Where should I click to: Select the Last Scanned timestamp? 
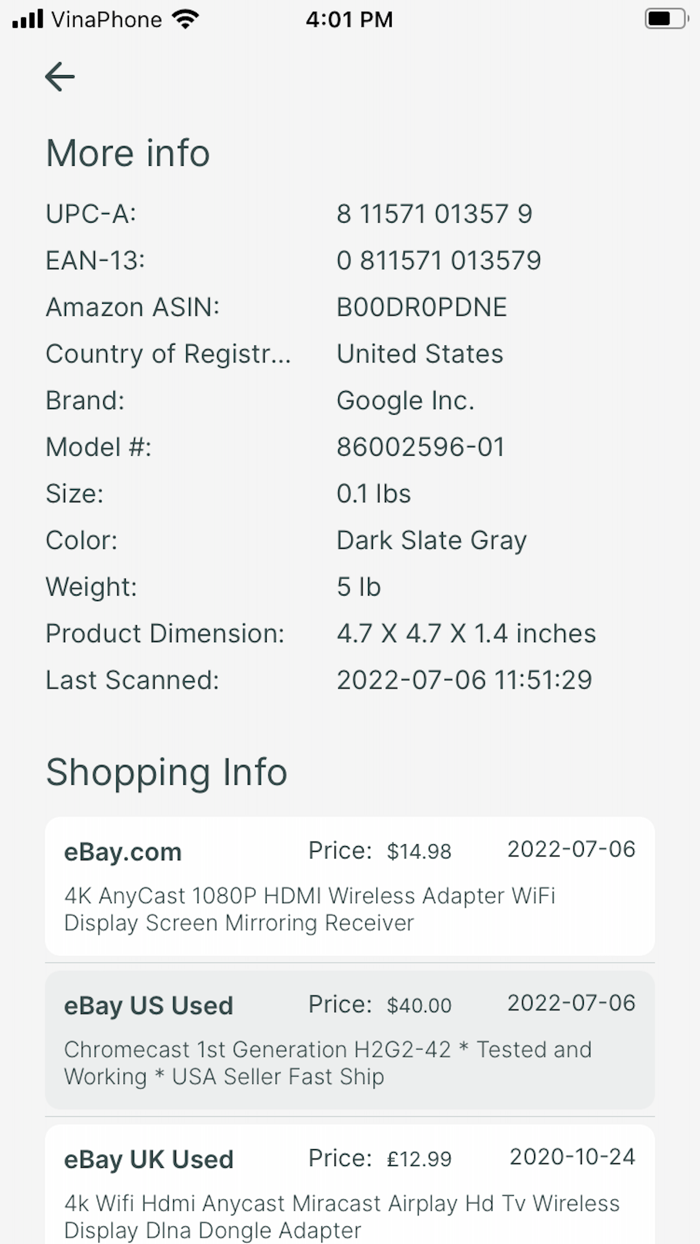pyautogui.click(x=465, y=680)
